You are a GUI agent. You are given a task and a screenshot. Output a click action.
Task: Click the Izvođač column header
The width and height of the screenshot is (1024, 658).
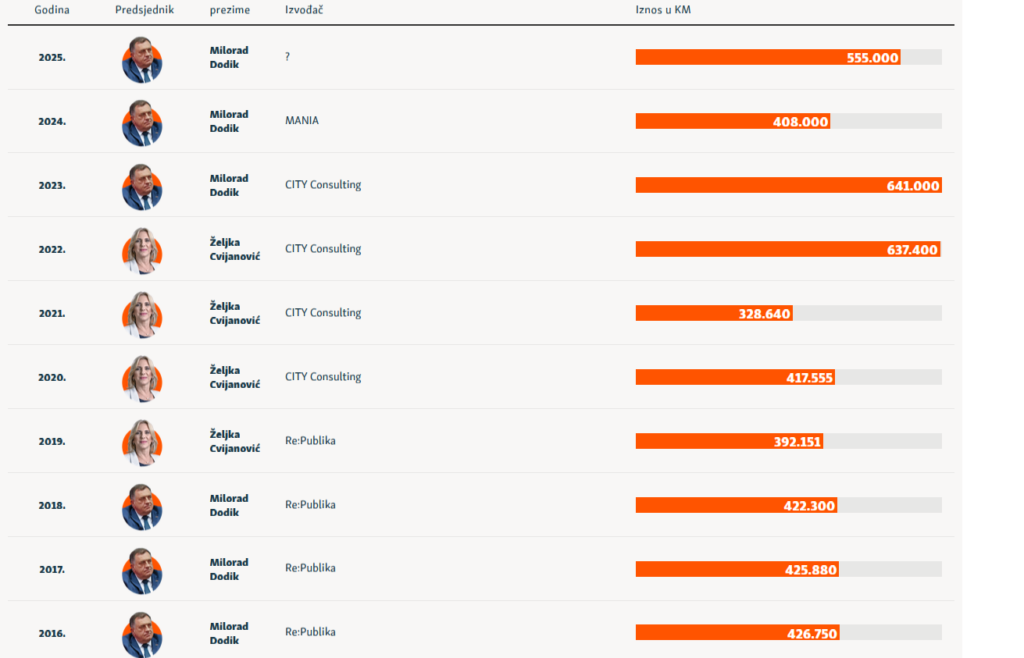[304, 10]
